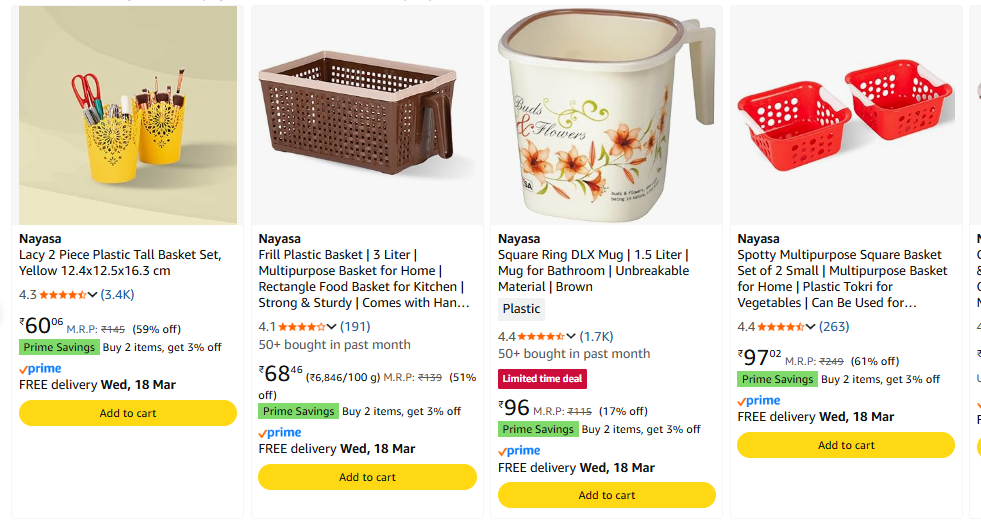The height and width of the screenshot is (524, 981).
Task: Add Frill Plastic Basket to cart
Action: tap(368, 477)
